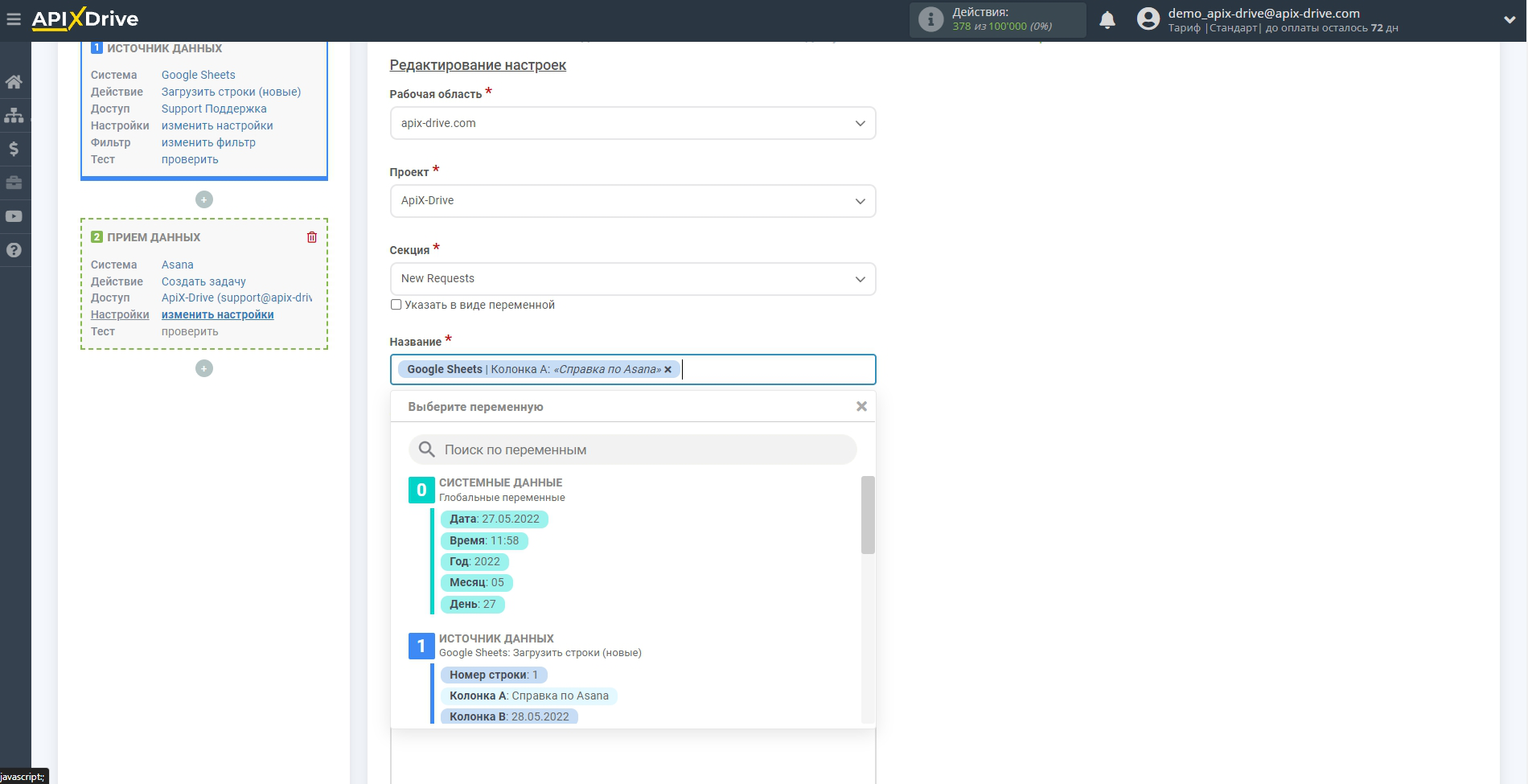Select the Колонка A: Справка по Asana variable
This screenshot has height=784, width=1528.
pyautogui.click(x=529, y=696)
